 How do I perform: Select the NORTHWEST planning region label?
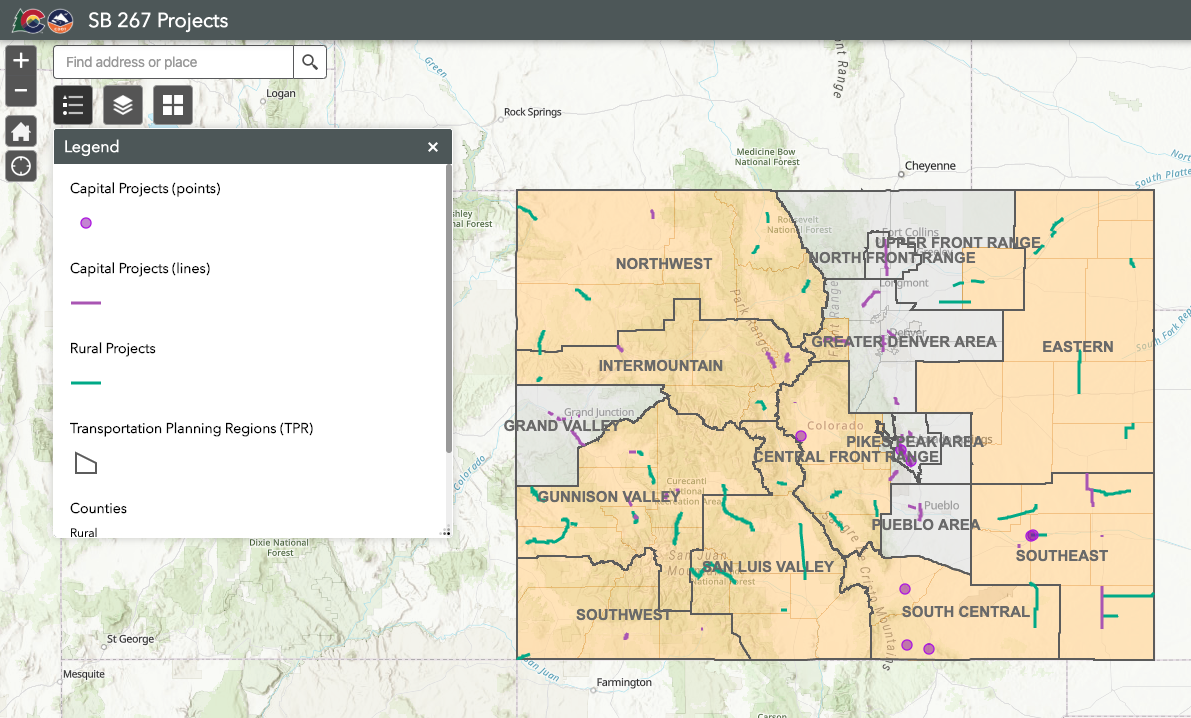click(664, 264)
